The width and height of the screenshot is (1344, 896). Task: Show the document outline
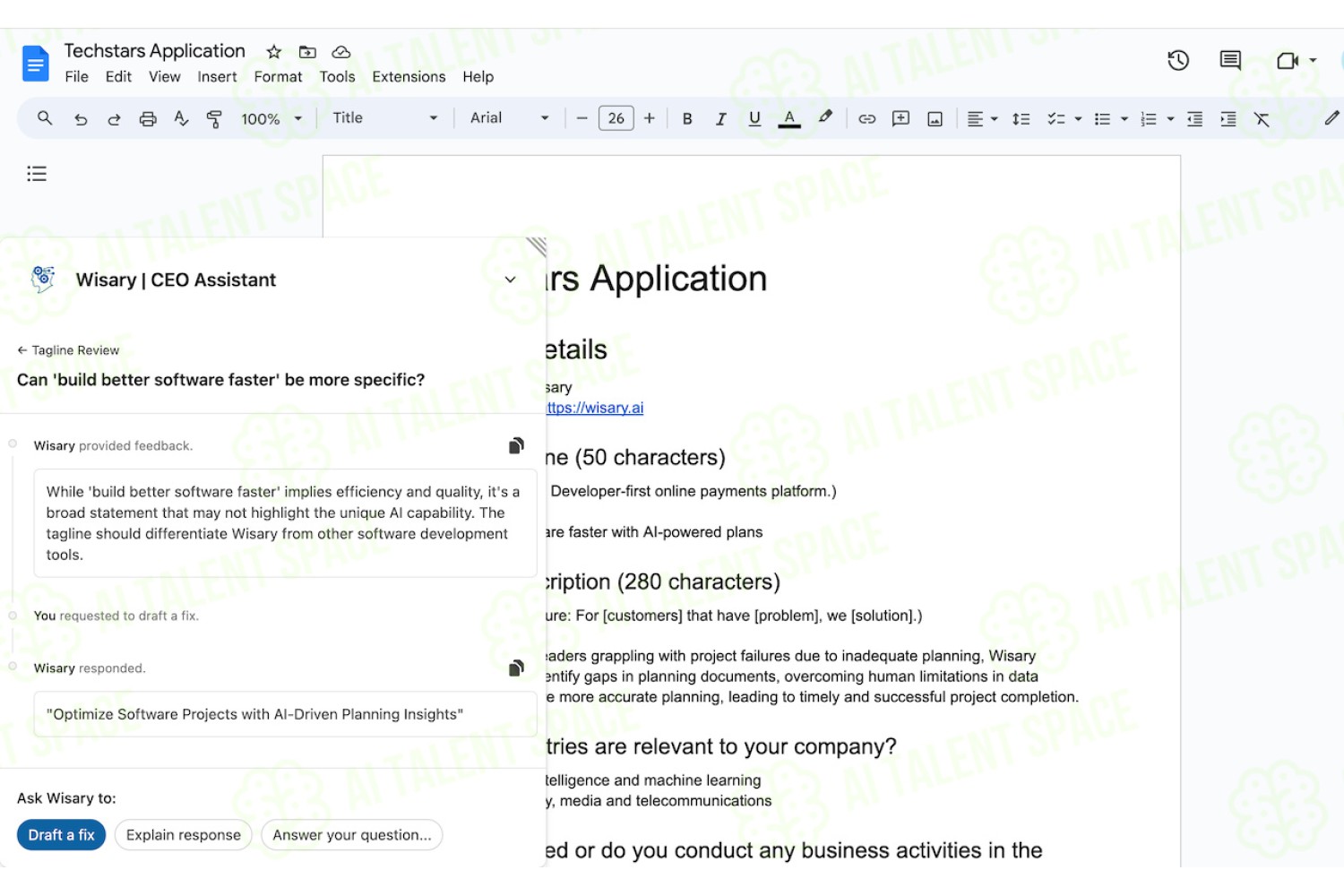point(37,174)
